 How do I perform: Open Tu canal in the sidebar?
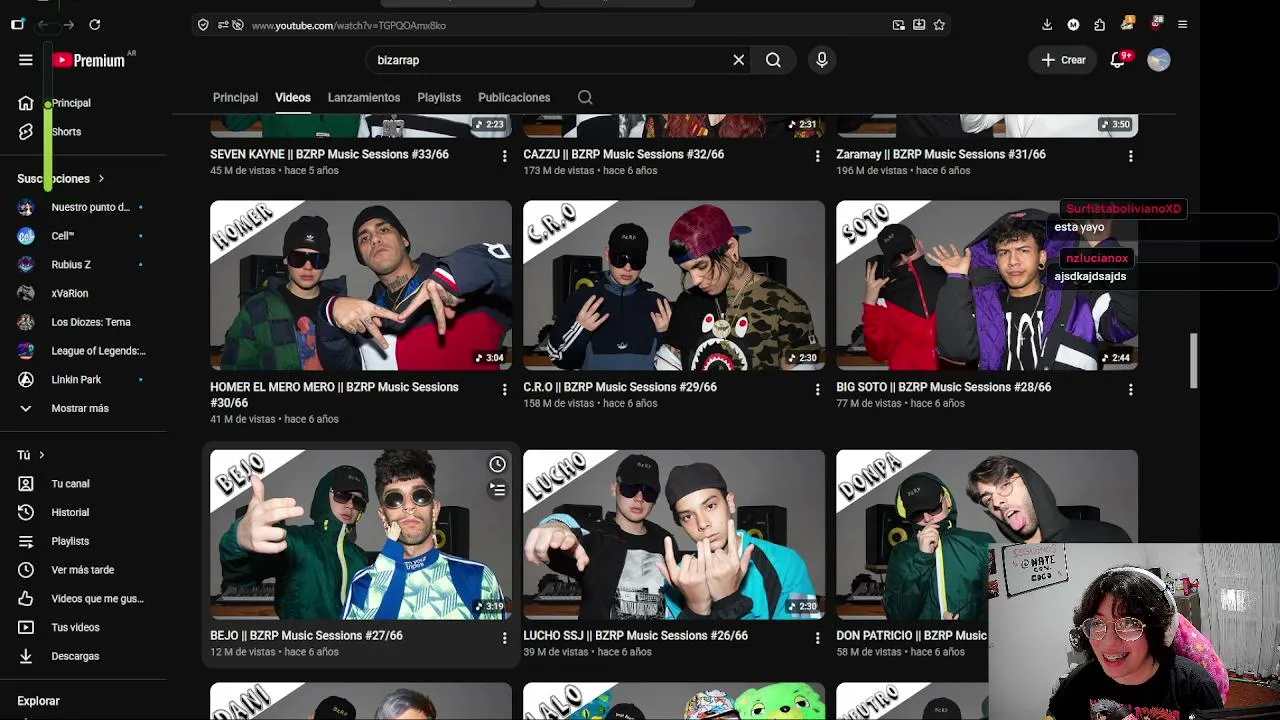coord(70,484)
